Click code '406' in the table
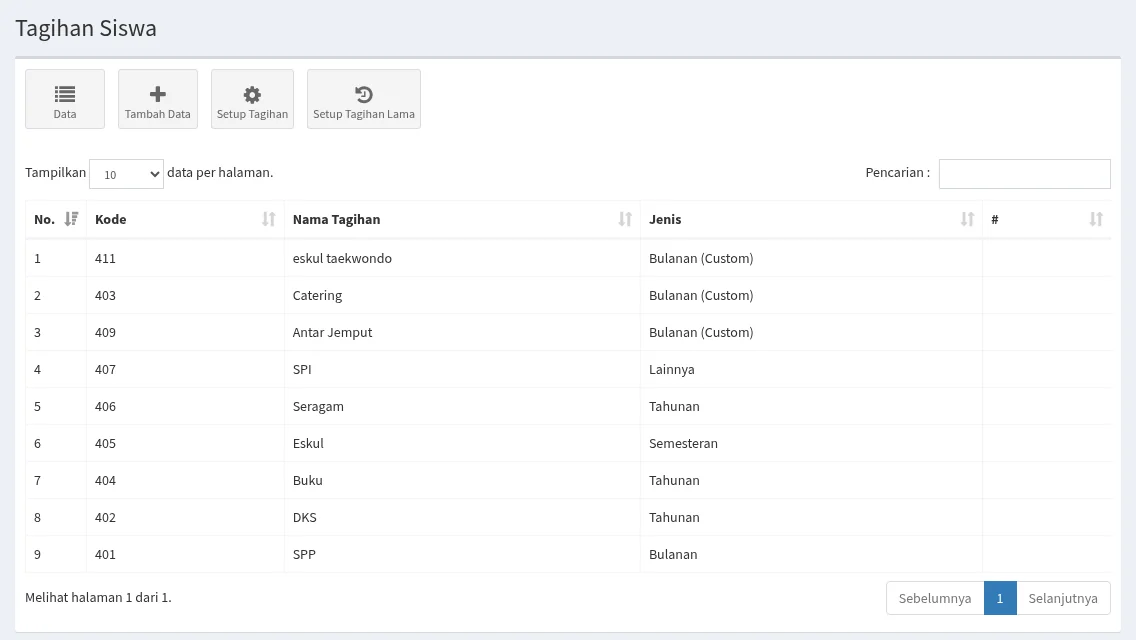 (x=105, y=406)
